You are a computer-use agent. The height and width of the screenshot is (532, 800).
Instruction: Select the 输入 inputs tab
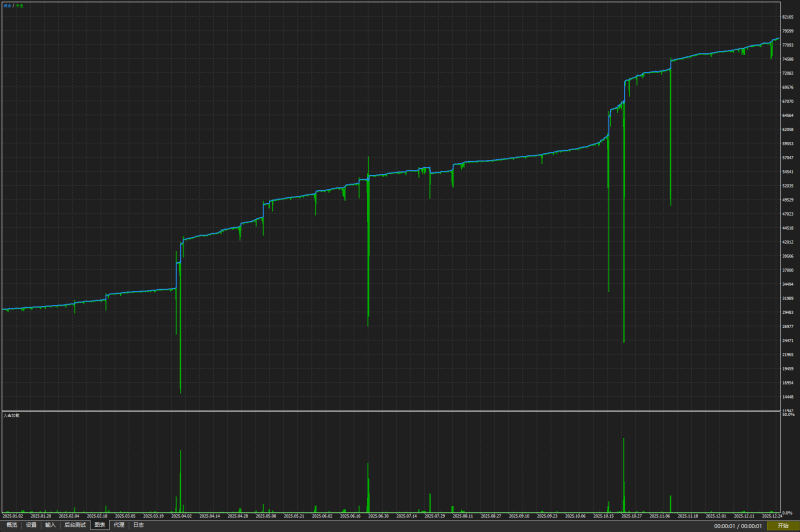pyautogui.click(x=50, y=525)
